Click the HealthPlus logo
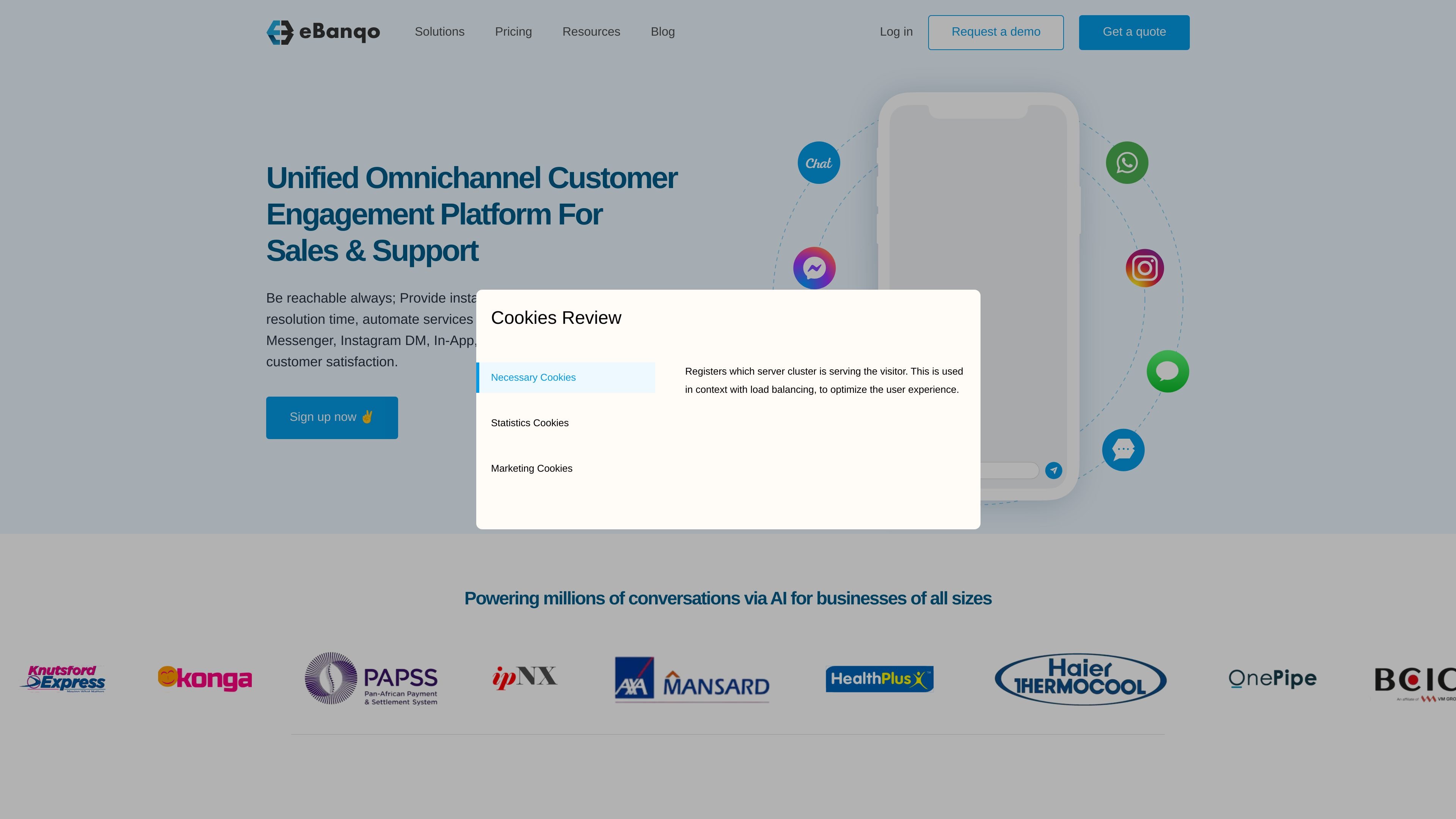Viewport: 1456px width, 819px height. [x=880, y=678]
